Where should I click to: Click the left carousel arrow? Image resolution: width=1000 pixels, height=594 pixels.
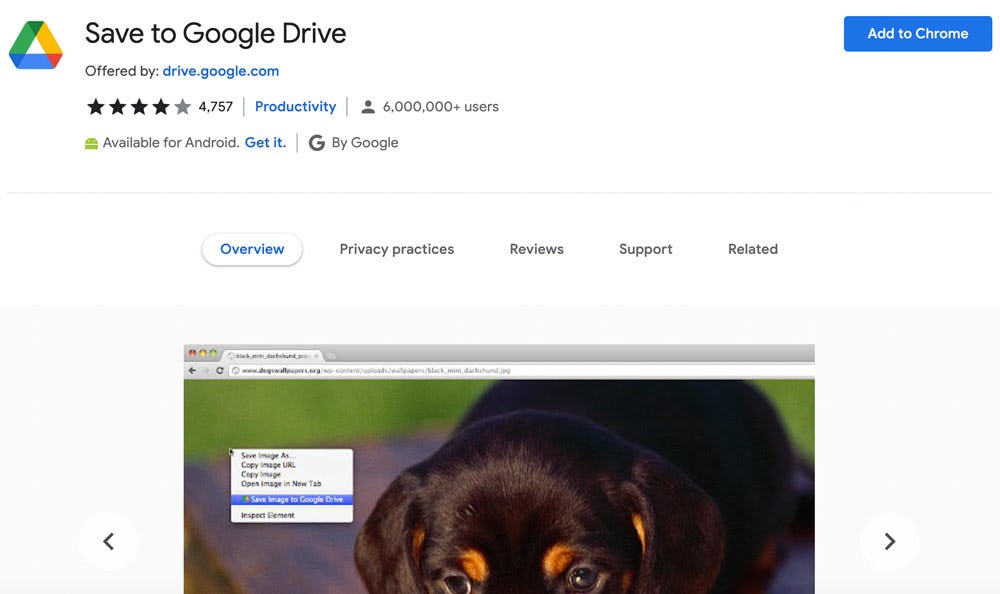point(109,541)
